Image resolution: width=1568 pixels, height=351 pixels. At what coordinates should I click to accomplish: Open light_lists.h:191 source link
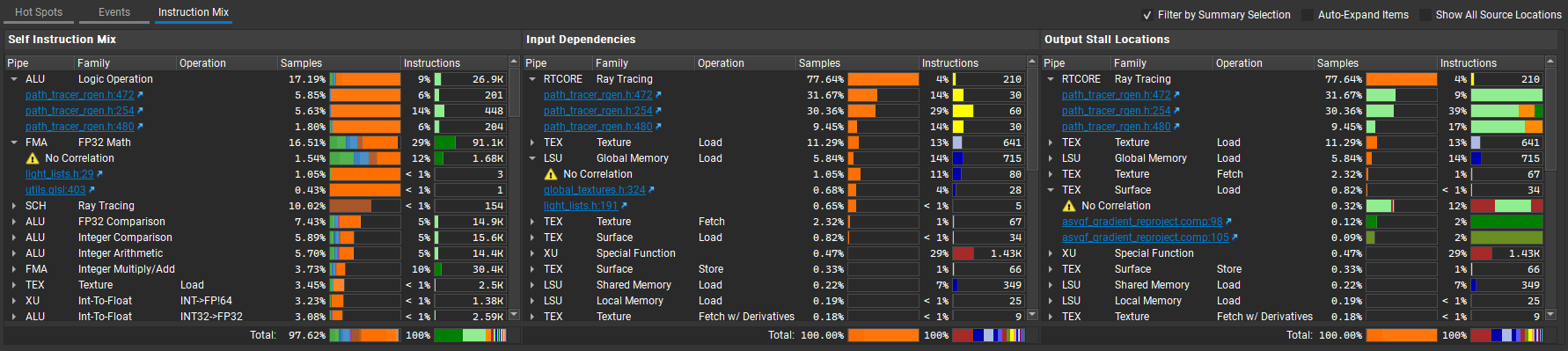tap(581, 206)
